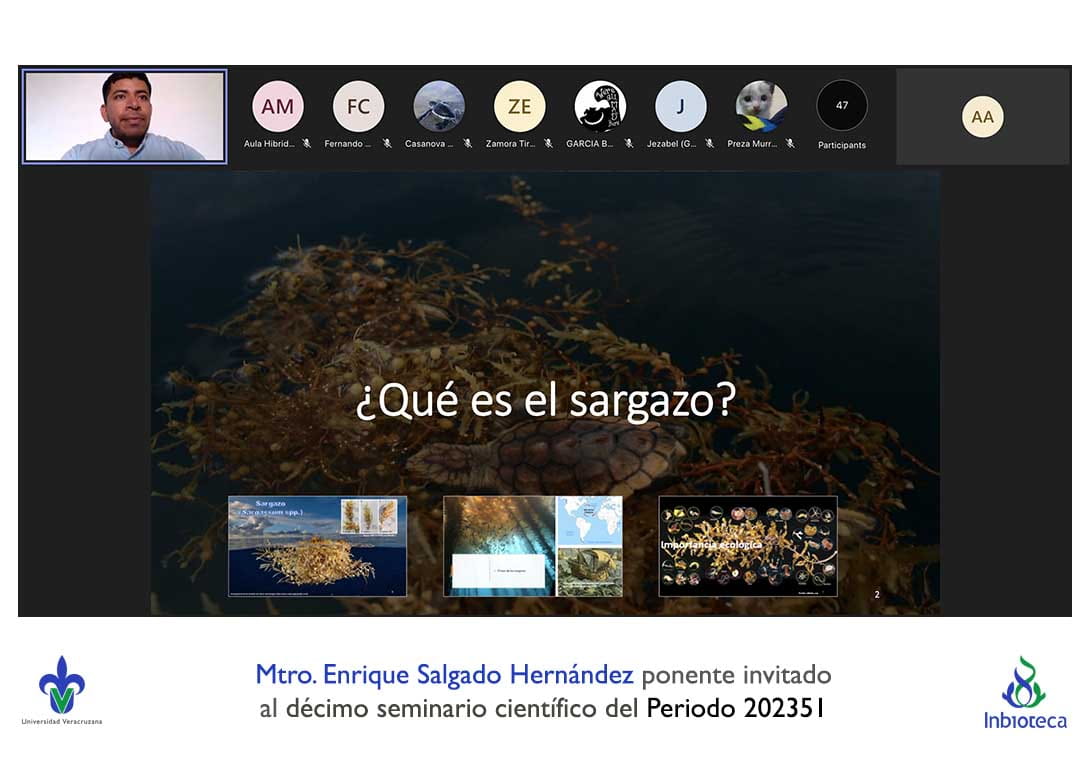Toggle muted mic icon beside Preza Murr
This screenshot has width=1090, height=760.
pos(790,144)
